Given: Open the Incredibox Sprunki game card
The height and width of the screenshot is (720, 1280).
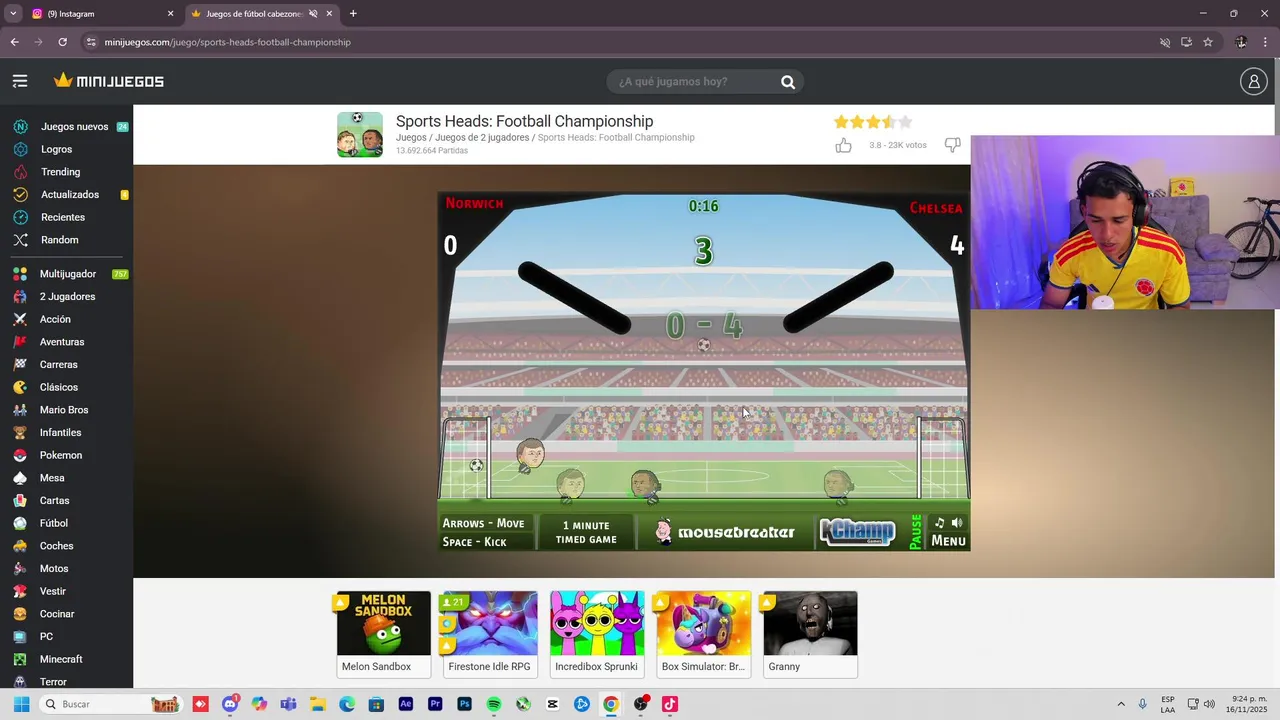Looking at the screenshot, I should click(597, 634).
